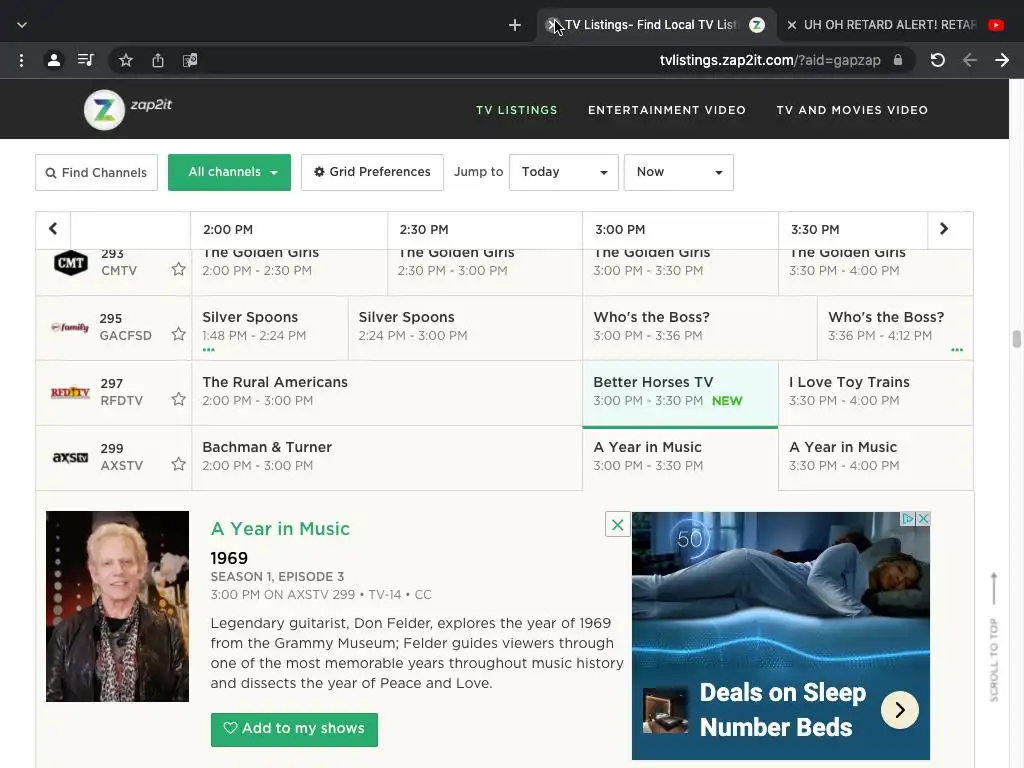This screenshot has width=1024, height=768.
Task: Open the AdChoices info icon
Action: (908, 519)
